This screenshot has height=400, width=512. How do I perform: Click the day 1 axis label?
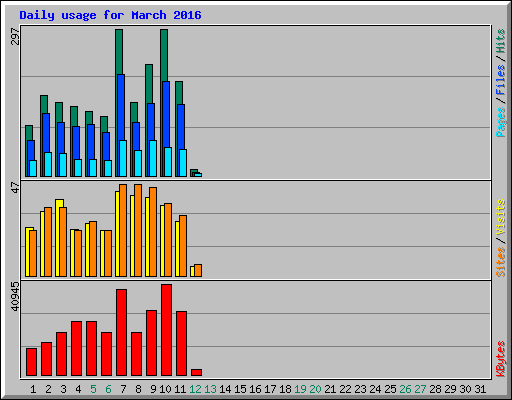(x=33, y=389)
